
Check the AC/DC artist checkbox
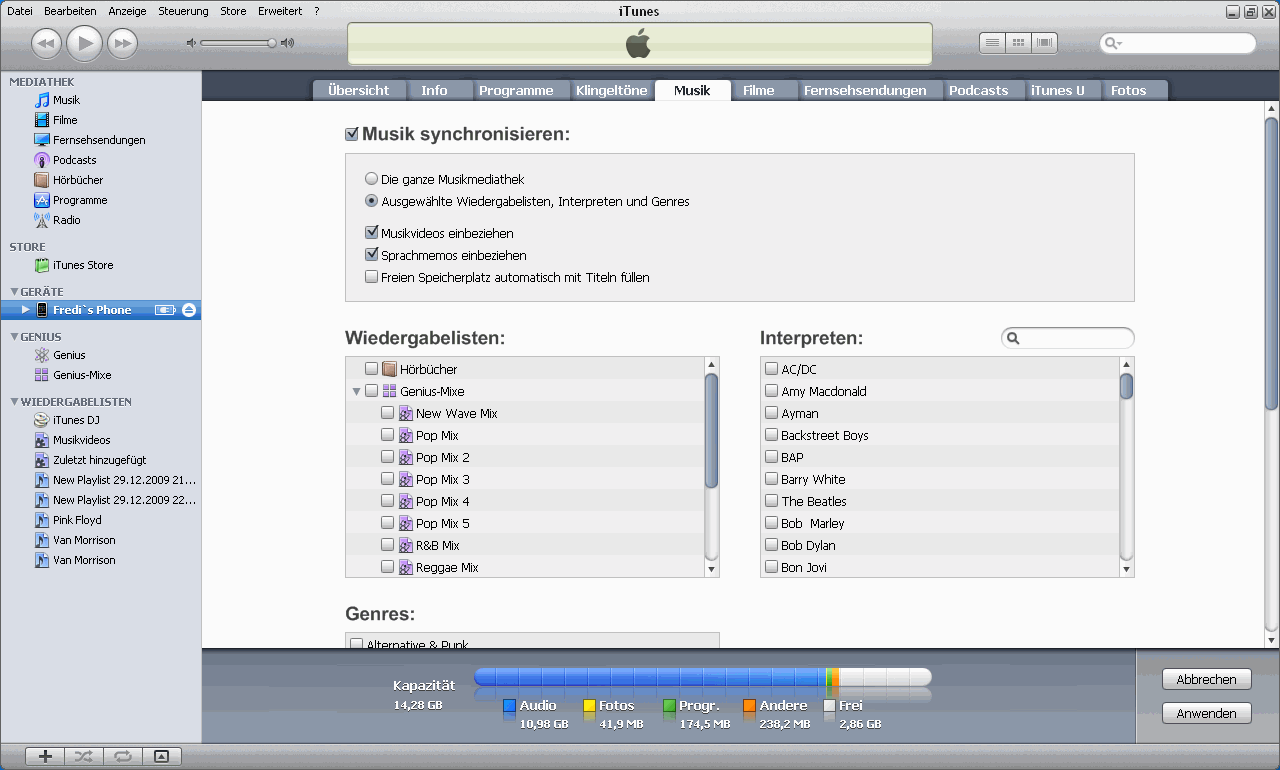[x=771, y=369]
